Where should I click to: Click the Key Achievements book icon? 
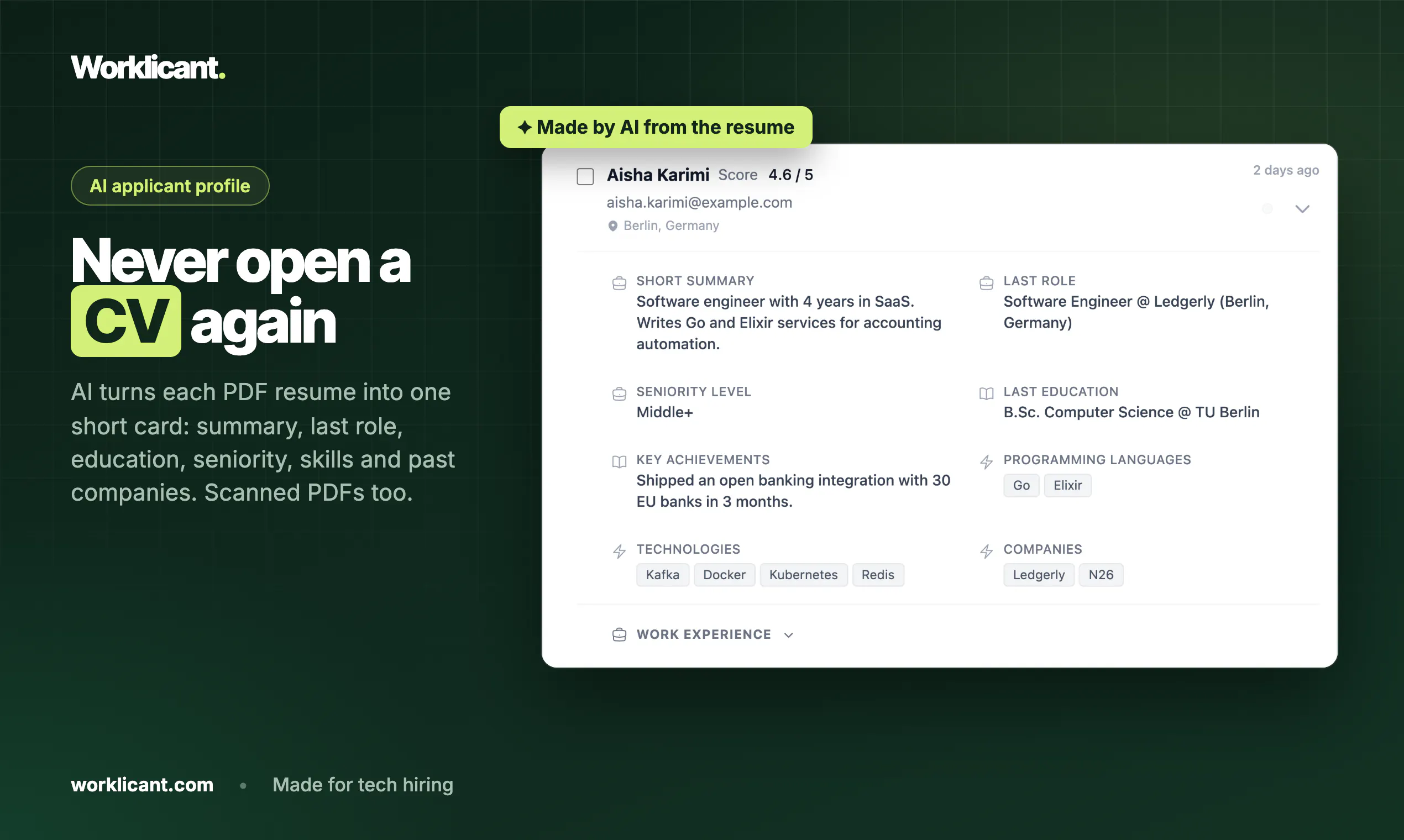point(619,462)
